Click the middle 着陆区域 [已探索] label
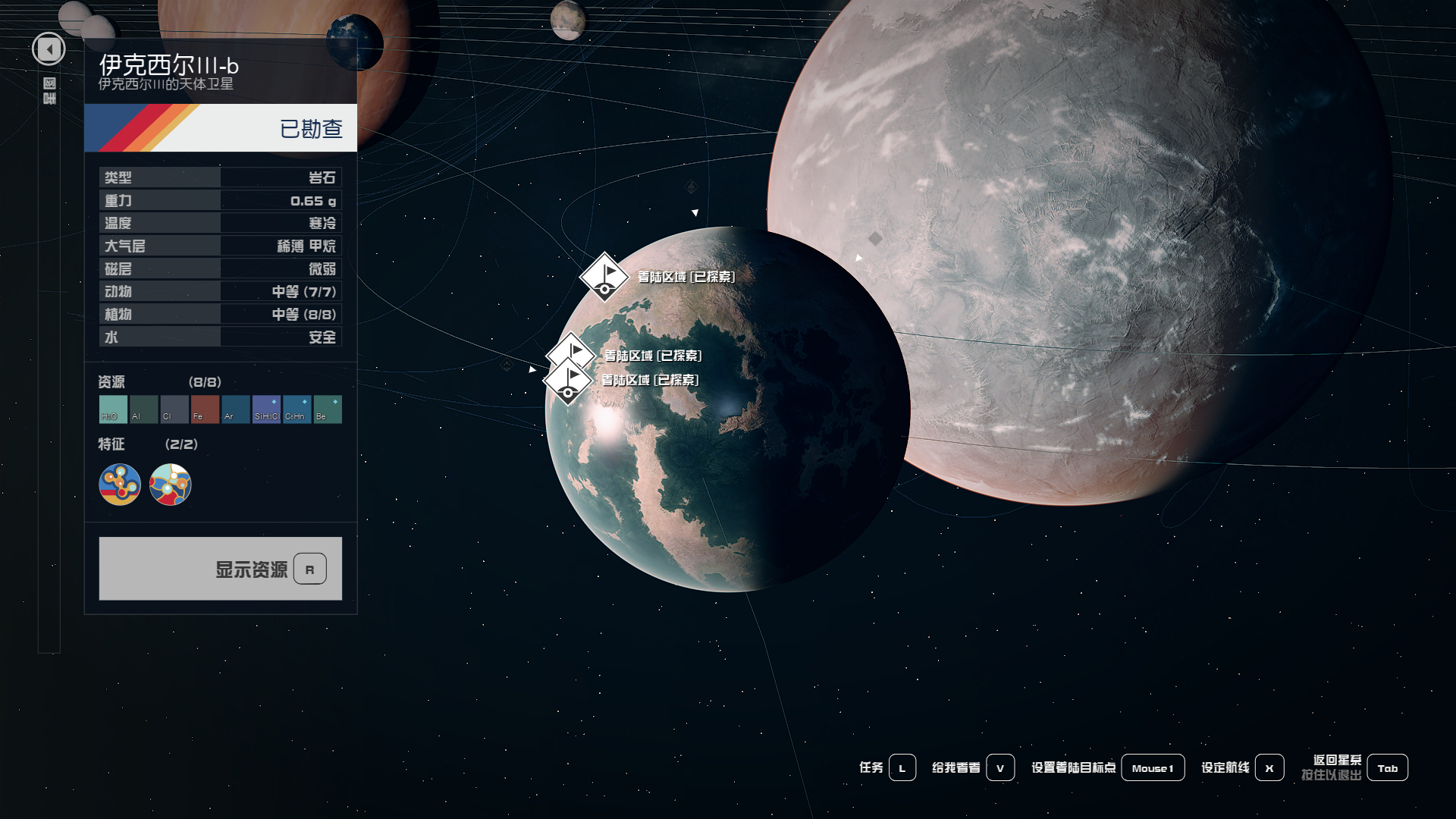 click(x=653, y=356)
